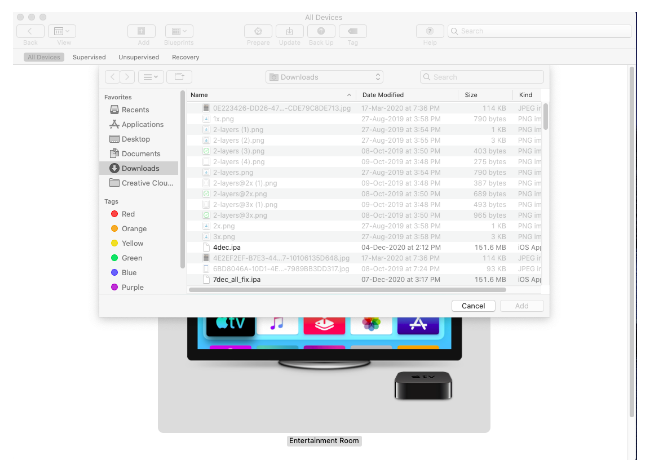Image resolution: width=653 pixels, height=465 pixels.
Task: Click the Prepare toolbar icon
Action: coord(258,31)
